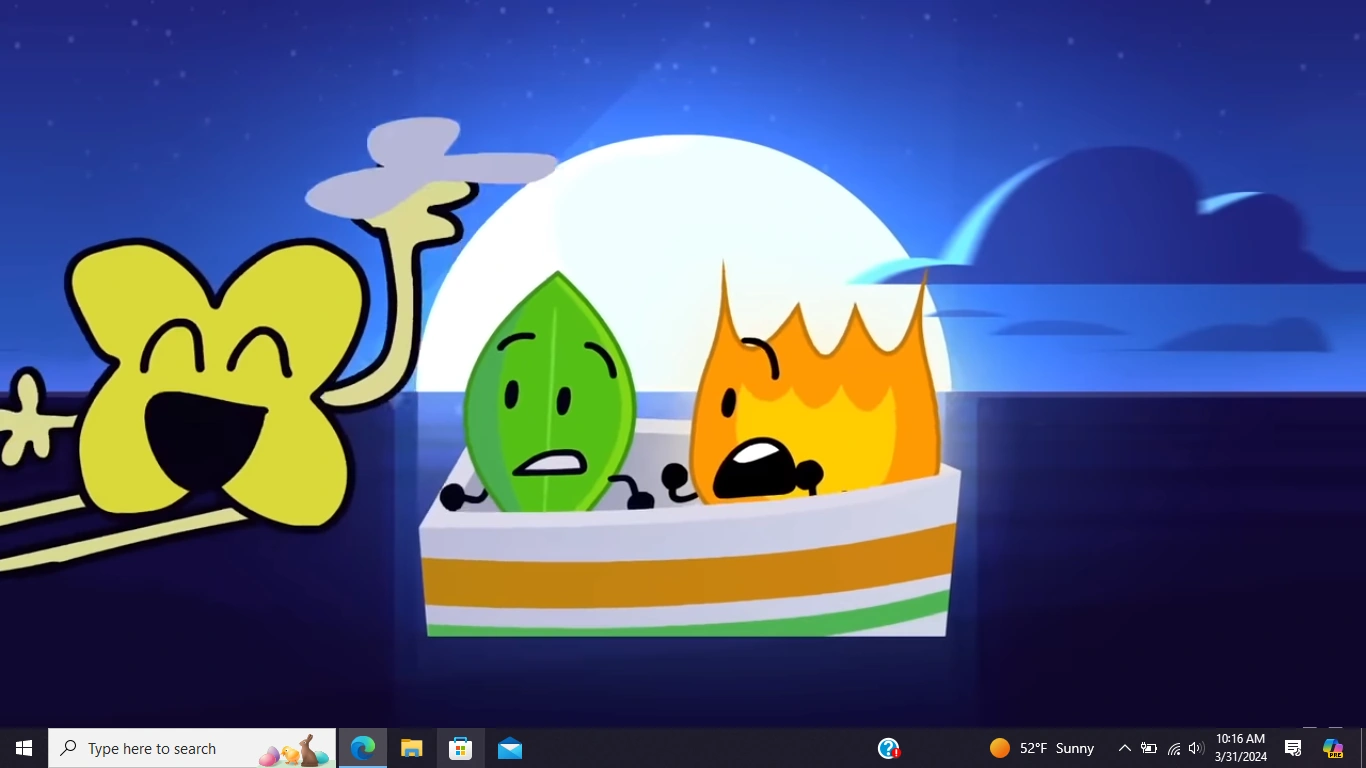Expand hidden system tray icons
This screenshot has height=768, width=1366.
(1125, 747)
